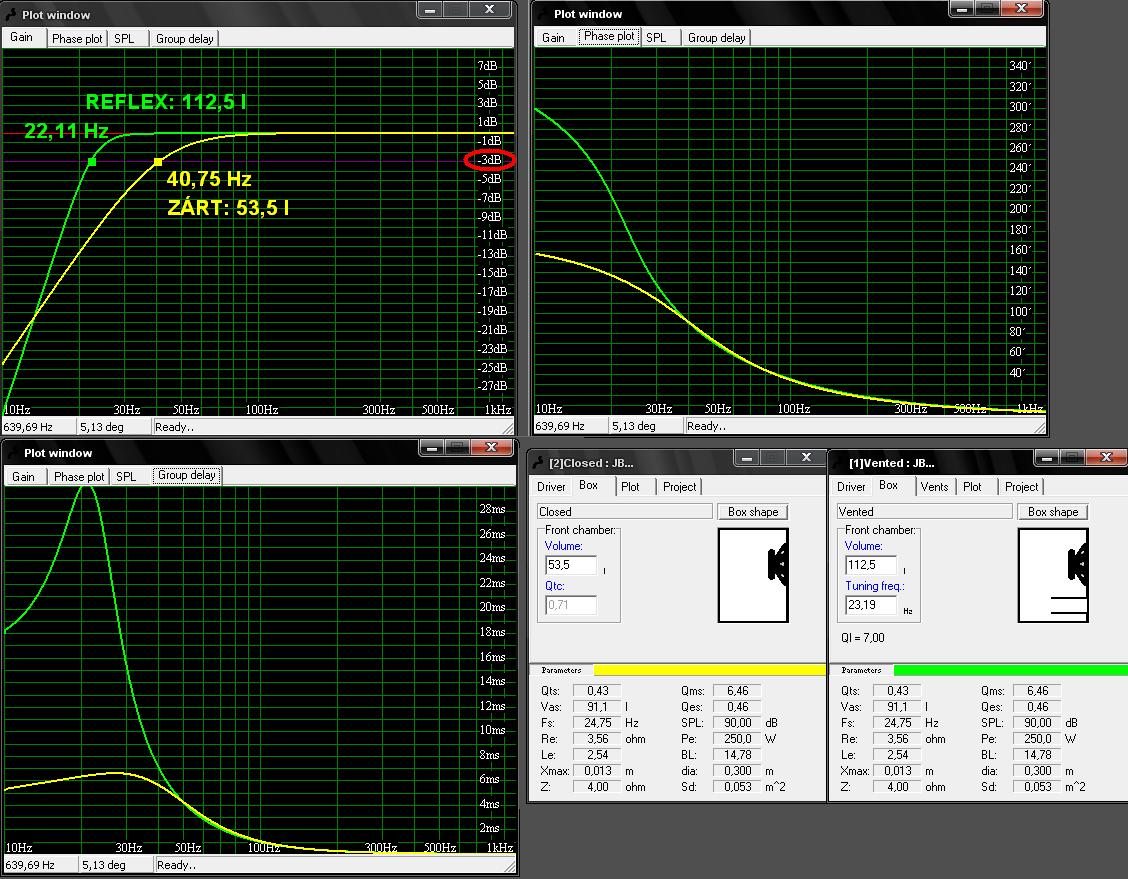Minimize the phase curve Plot window

pos(962,8)
